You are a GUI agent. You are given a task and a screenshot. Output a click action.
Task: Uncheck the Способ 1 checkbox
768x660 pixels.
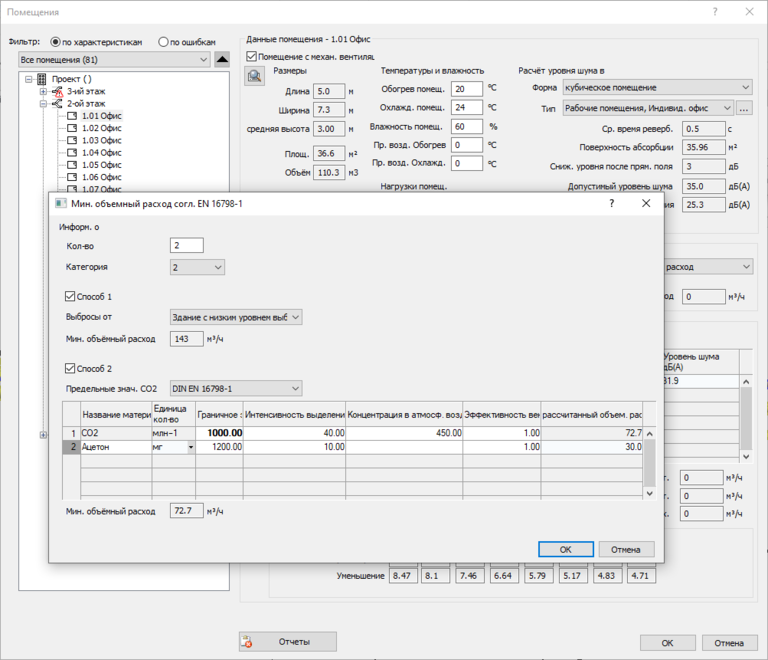pos(70,296)
